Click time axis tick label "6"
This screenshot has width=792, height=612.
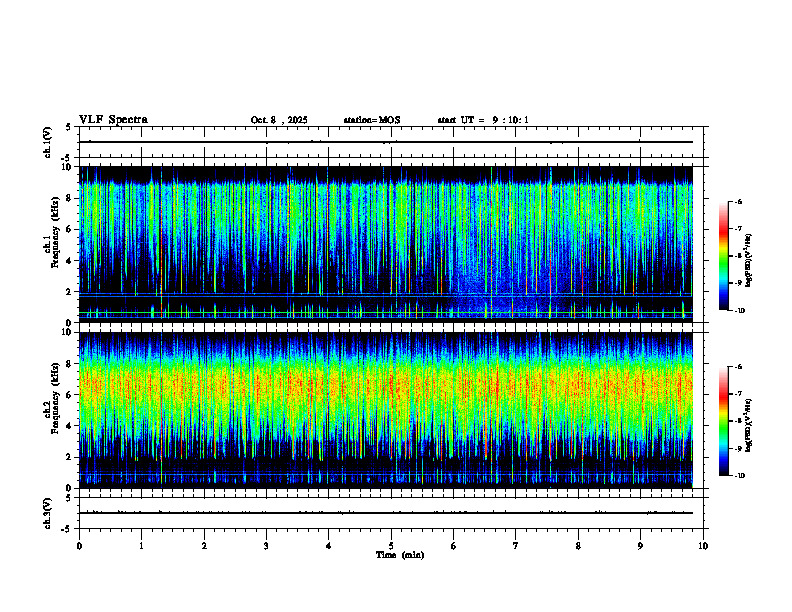click(453, 546)
